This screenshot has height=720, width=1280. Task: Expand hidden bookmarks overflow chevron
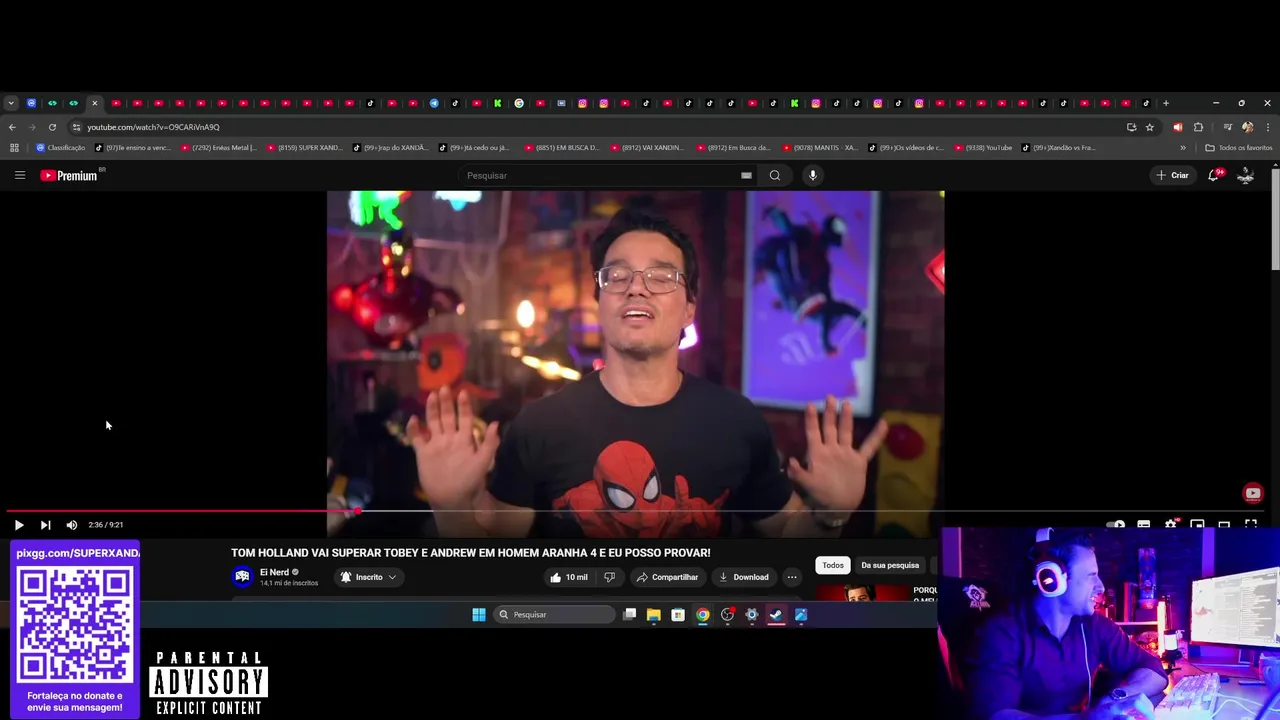tap(1183, 148)
